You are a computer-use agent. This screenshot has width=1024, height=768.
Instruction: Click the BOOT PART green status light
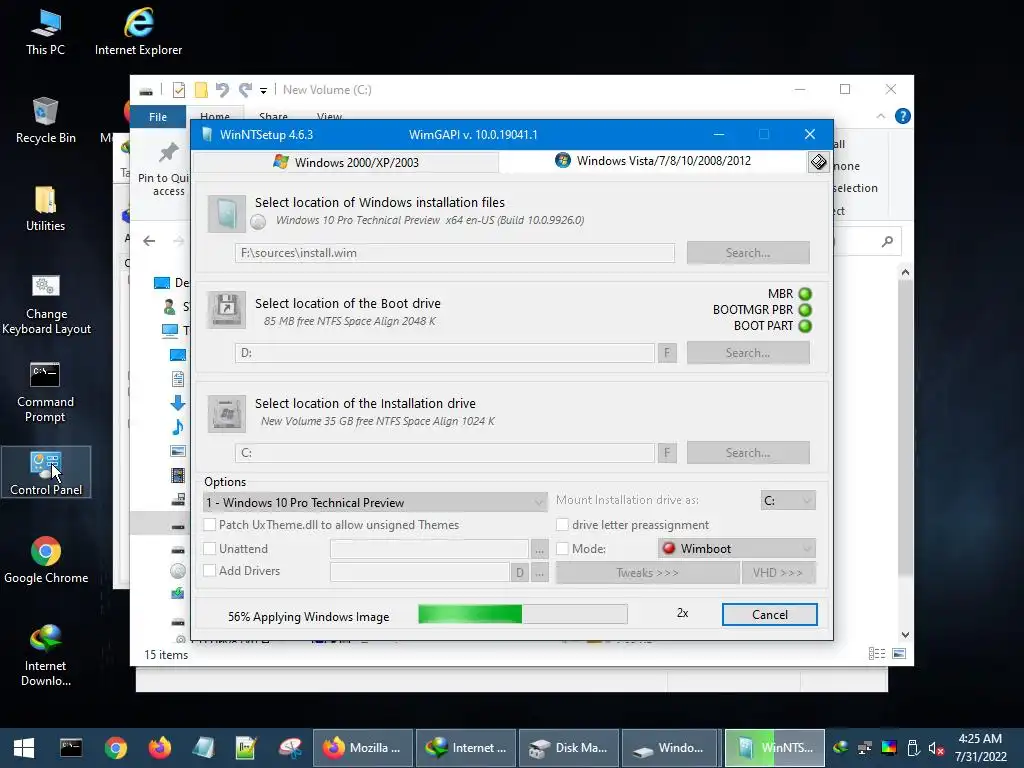tap(805, 326)
